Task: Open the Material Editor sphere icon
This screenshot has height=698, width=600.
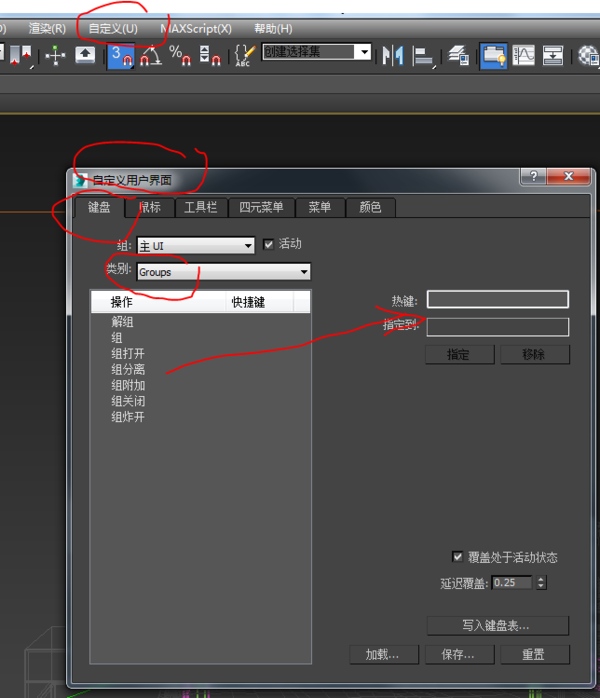Action: click(x=588, y=56)
